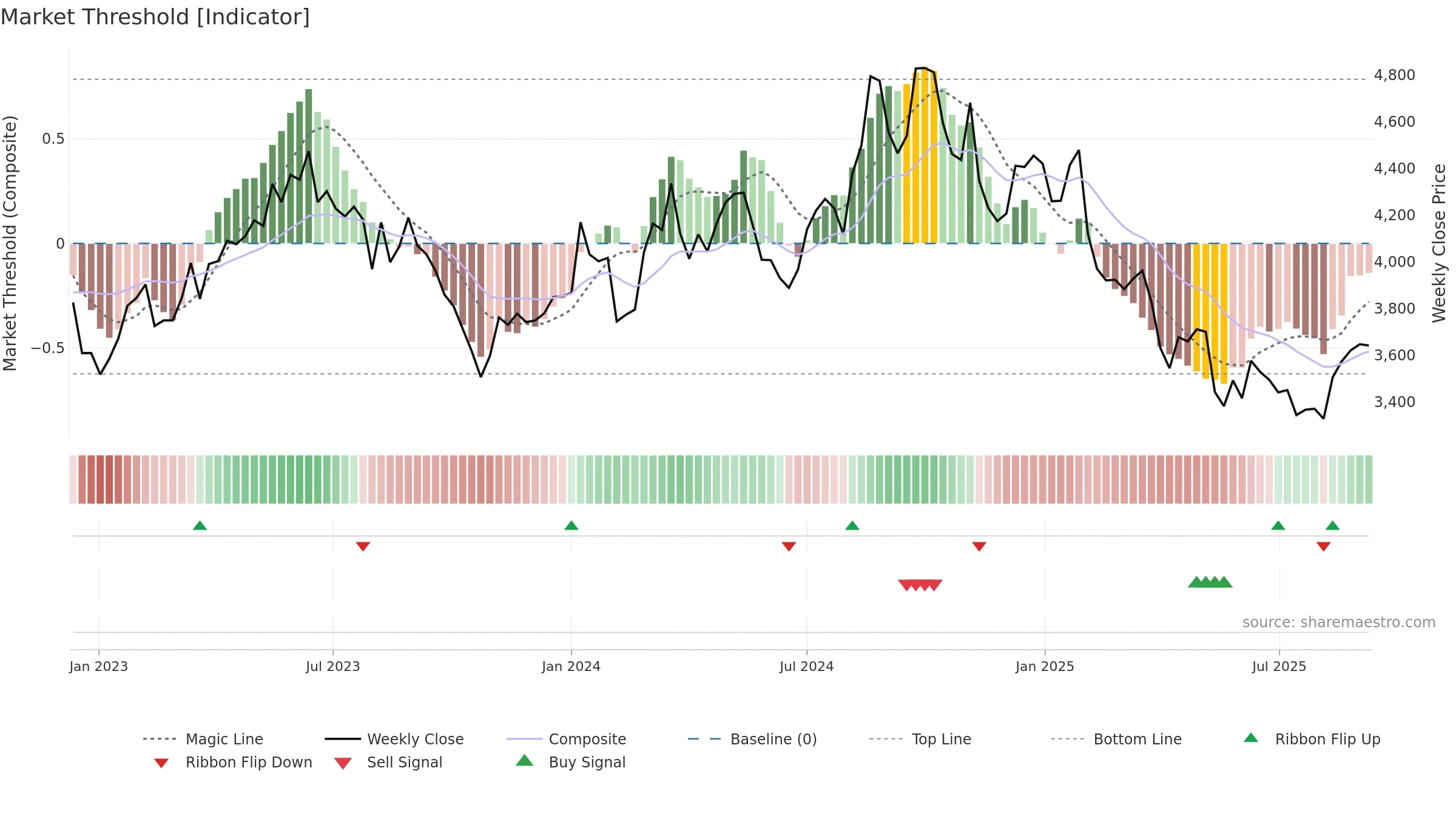Click the cluster of green buy signal markers

tap(1210, 582)
